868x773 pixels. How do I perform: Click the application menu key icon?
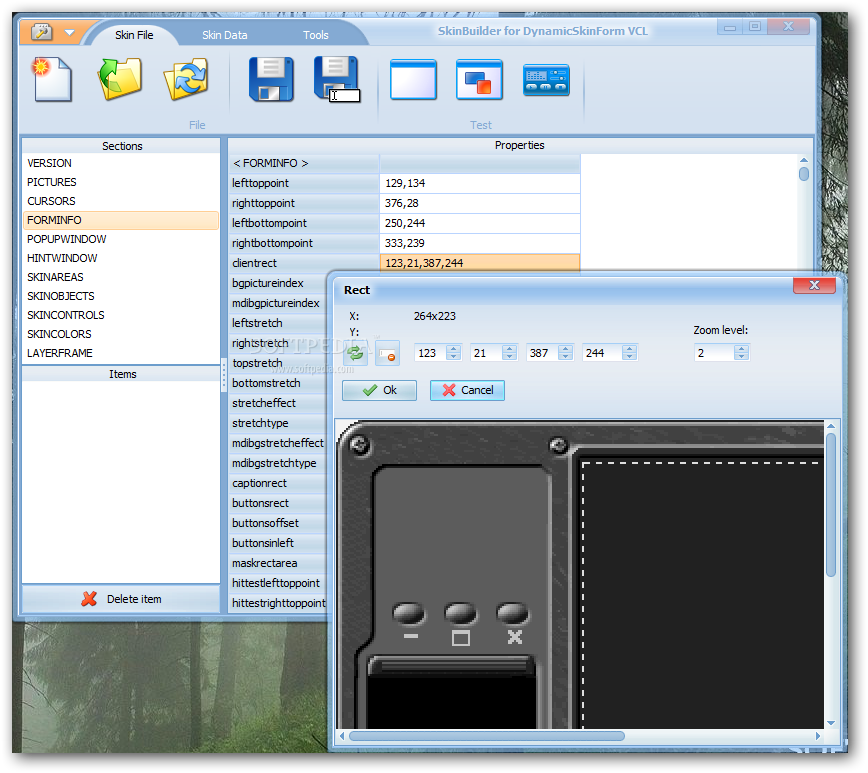click(x=42, y=32)
